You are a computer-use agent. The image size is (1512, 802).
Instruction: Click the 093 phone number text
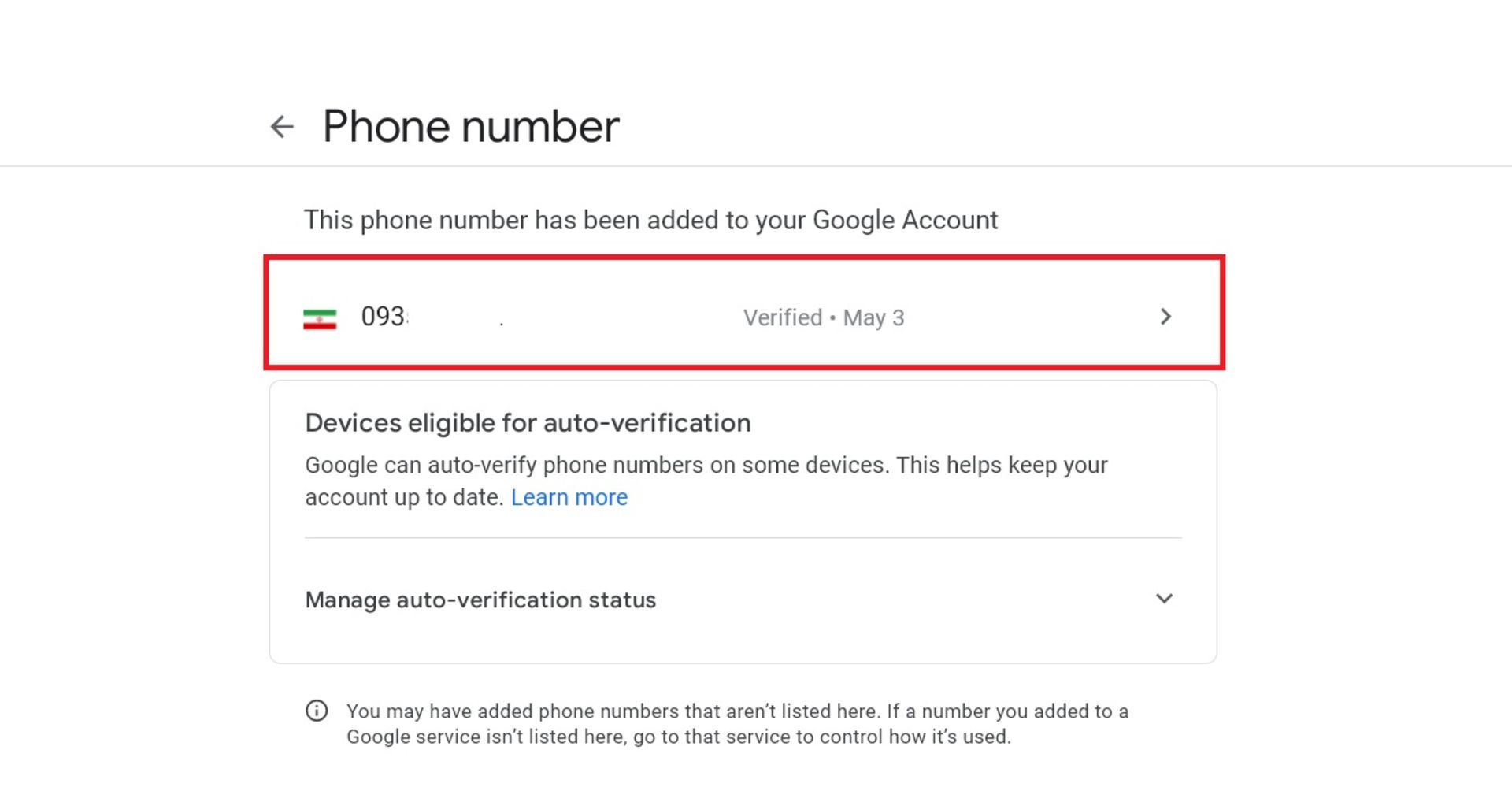pos(383,317)
